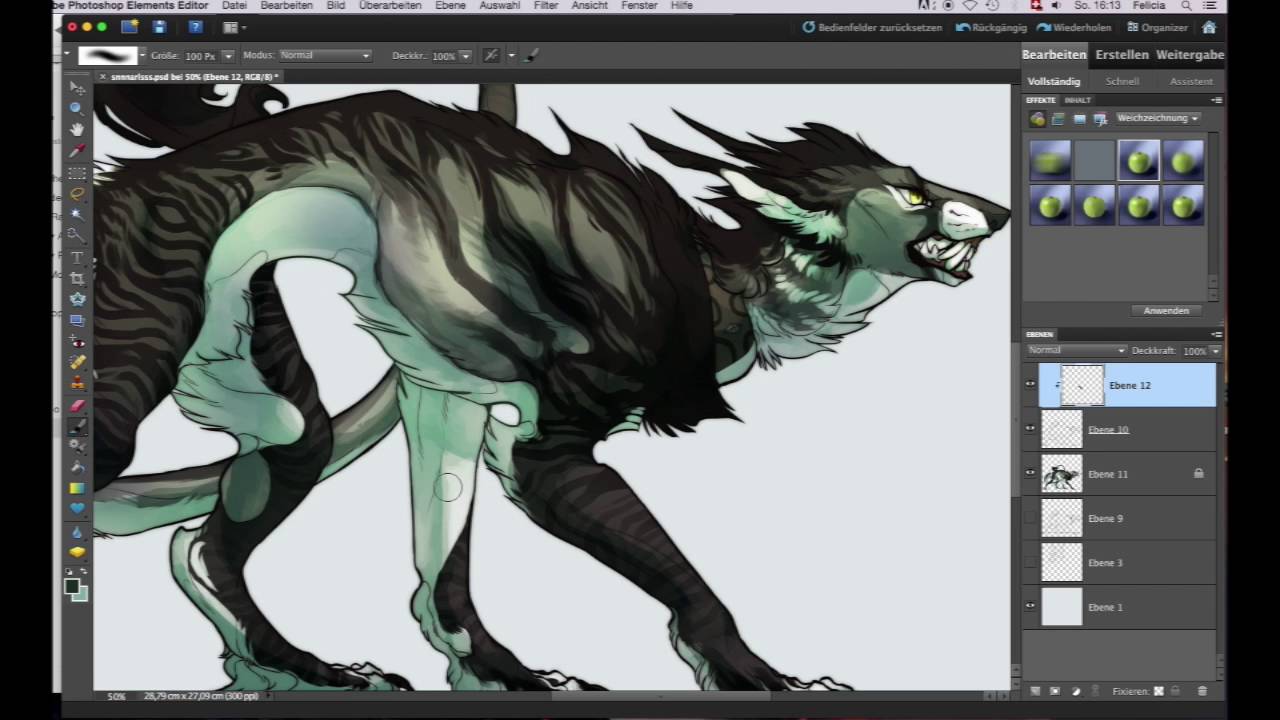Open the Filter menu

point(546,6)
